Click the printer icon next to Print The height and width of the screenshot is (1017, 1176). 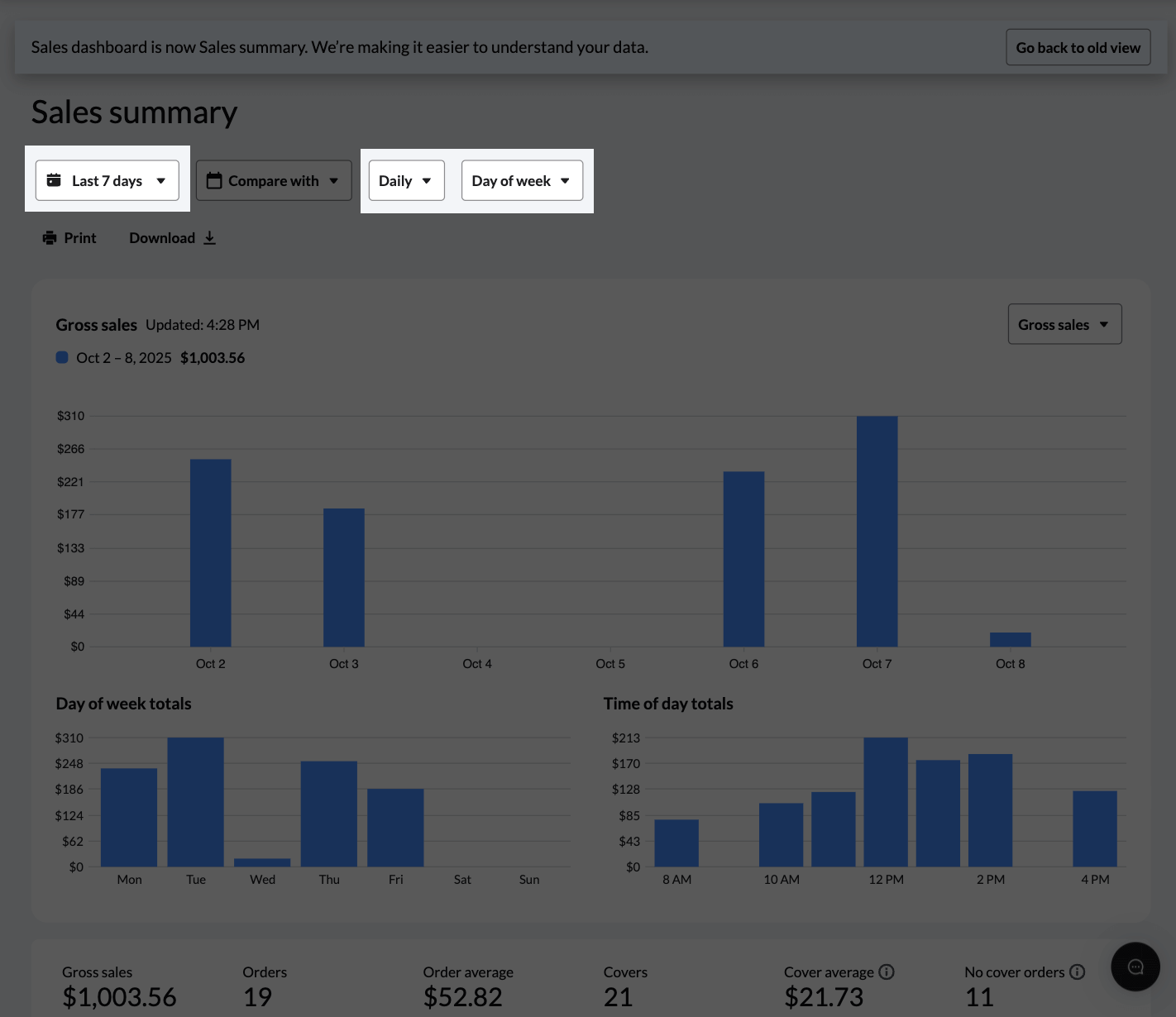pos(50,238)
